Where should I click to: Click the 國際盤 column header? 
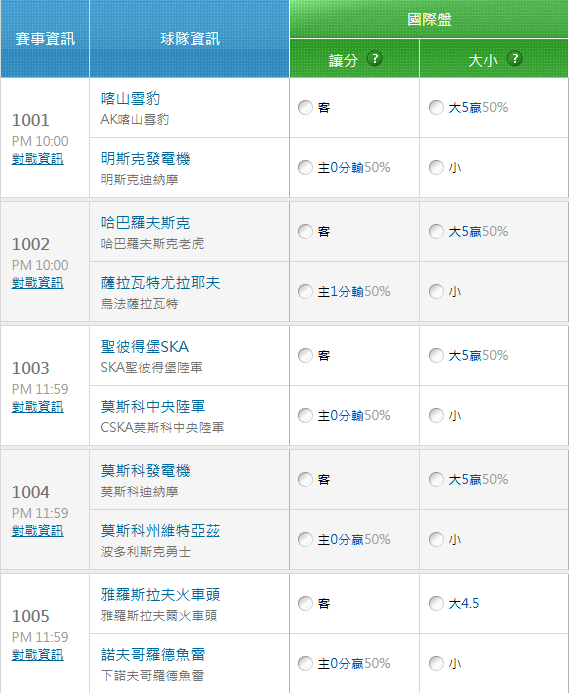coord(429,19)
